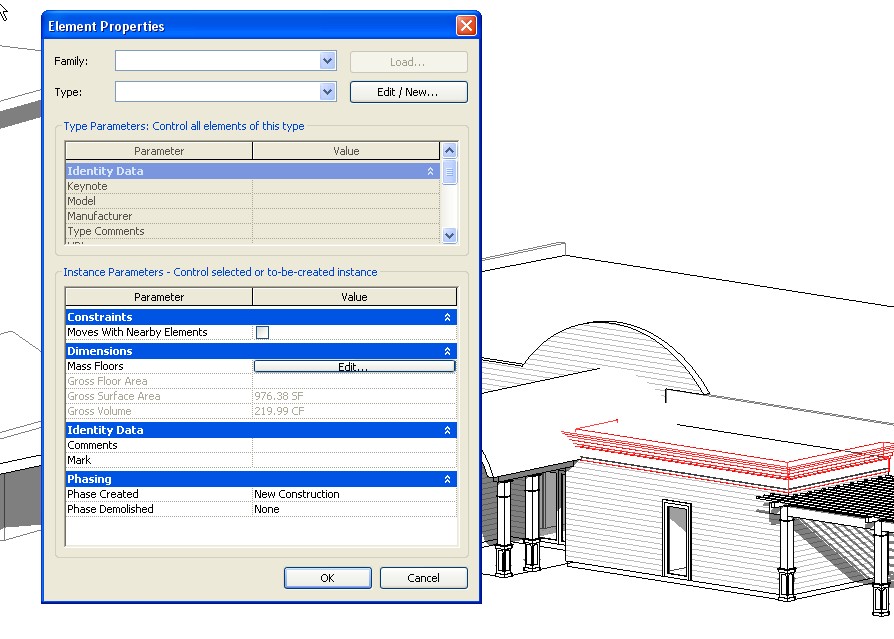Image resolution: width=894 pixels, height=639 pixels.
Task: Select the Keynote value cell
Action: point(346,186)
